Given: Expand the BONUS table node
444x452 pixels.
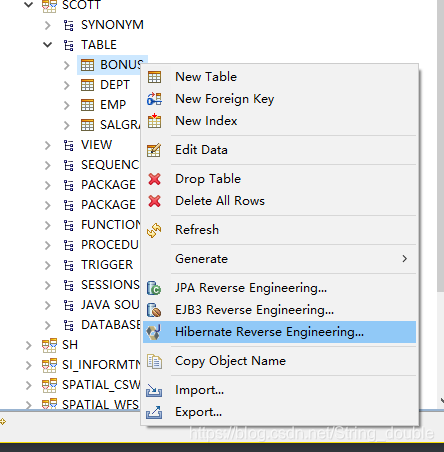Looking at the screenshot, I should click(x=67, y=65).
